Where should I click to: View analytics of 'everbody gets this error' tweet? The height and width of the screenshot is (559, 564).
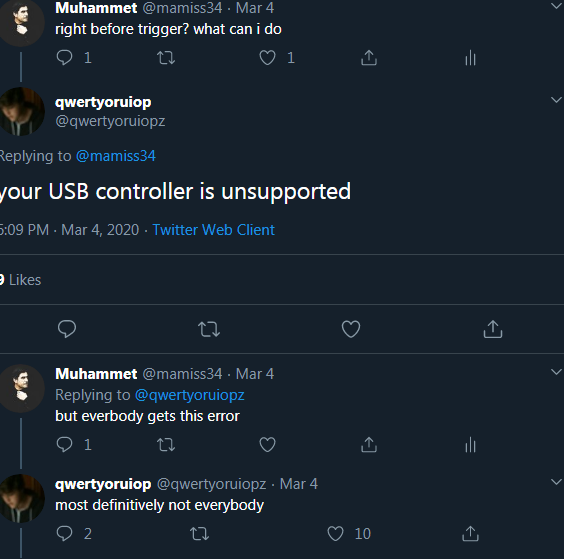[x=470, y=445]
